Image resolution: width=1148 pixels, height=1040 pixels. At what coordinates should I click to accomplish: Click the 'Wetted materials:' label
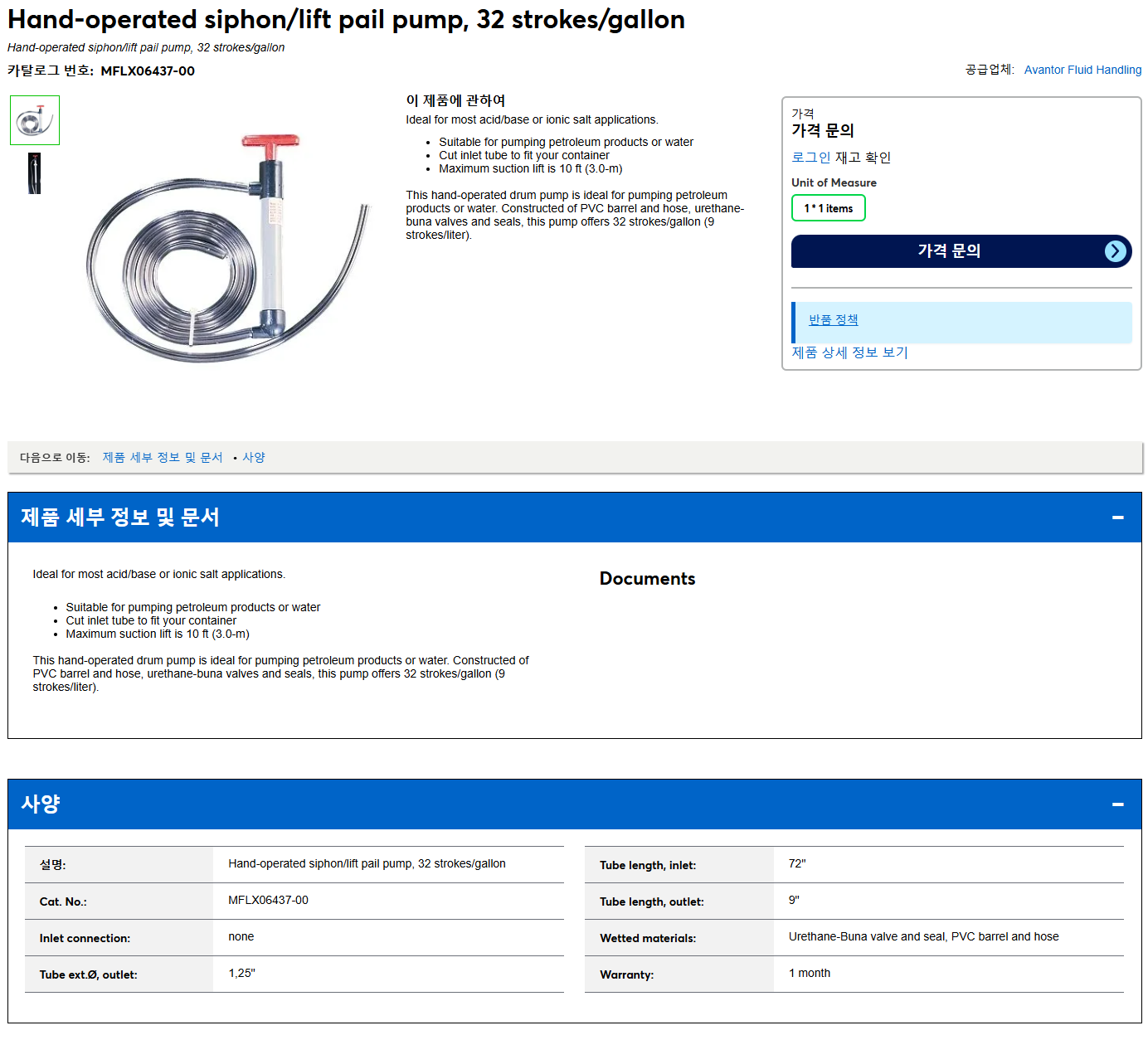click(648, 938)
